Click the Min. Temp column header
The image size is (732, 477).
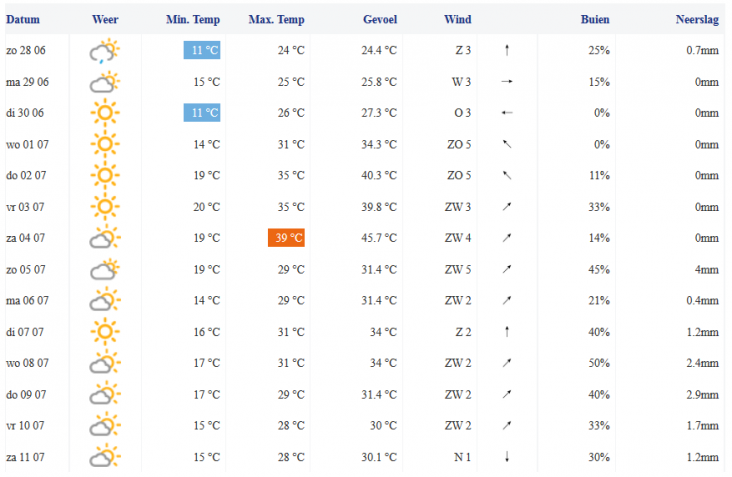pyautogui.click(x=193, y=20)
